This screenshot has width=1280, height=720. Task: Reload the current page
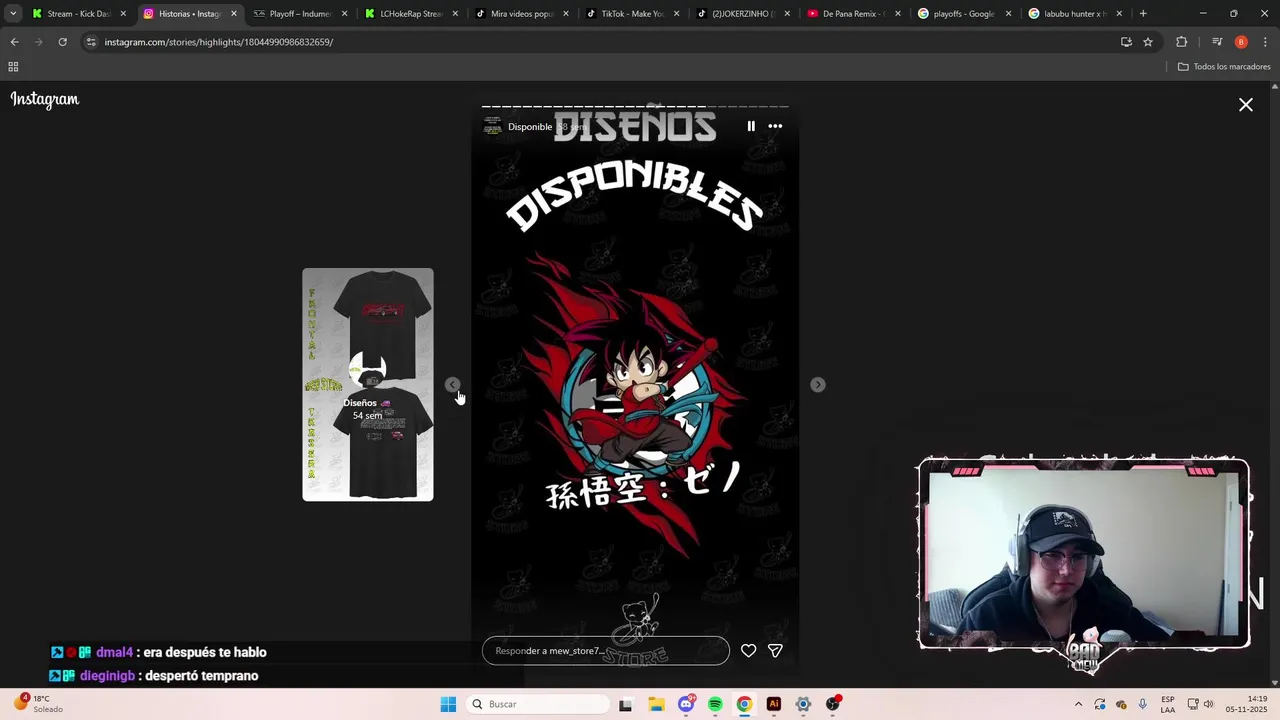coord(62,42)
